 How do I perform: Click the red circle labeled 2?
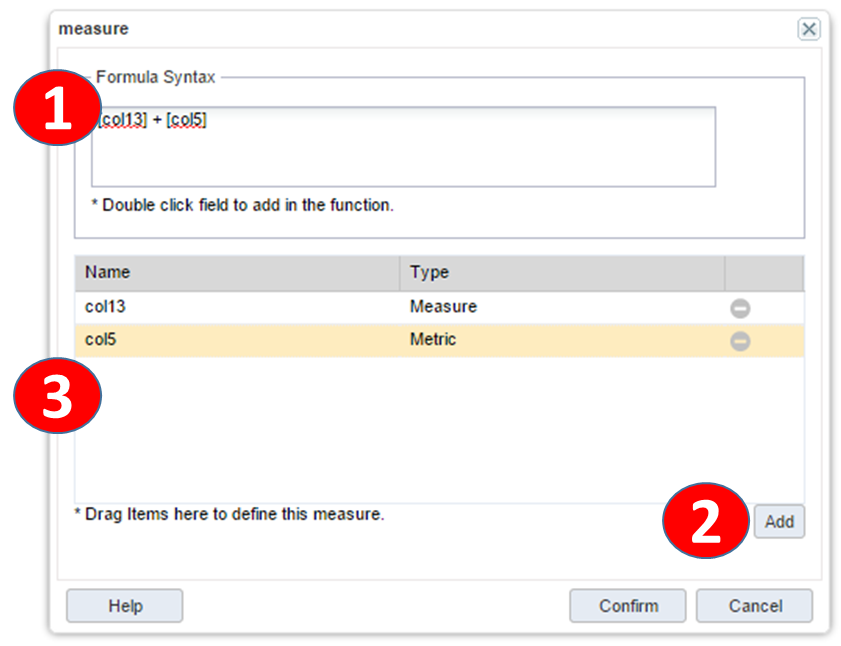(x=705, y=520)
